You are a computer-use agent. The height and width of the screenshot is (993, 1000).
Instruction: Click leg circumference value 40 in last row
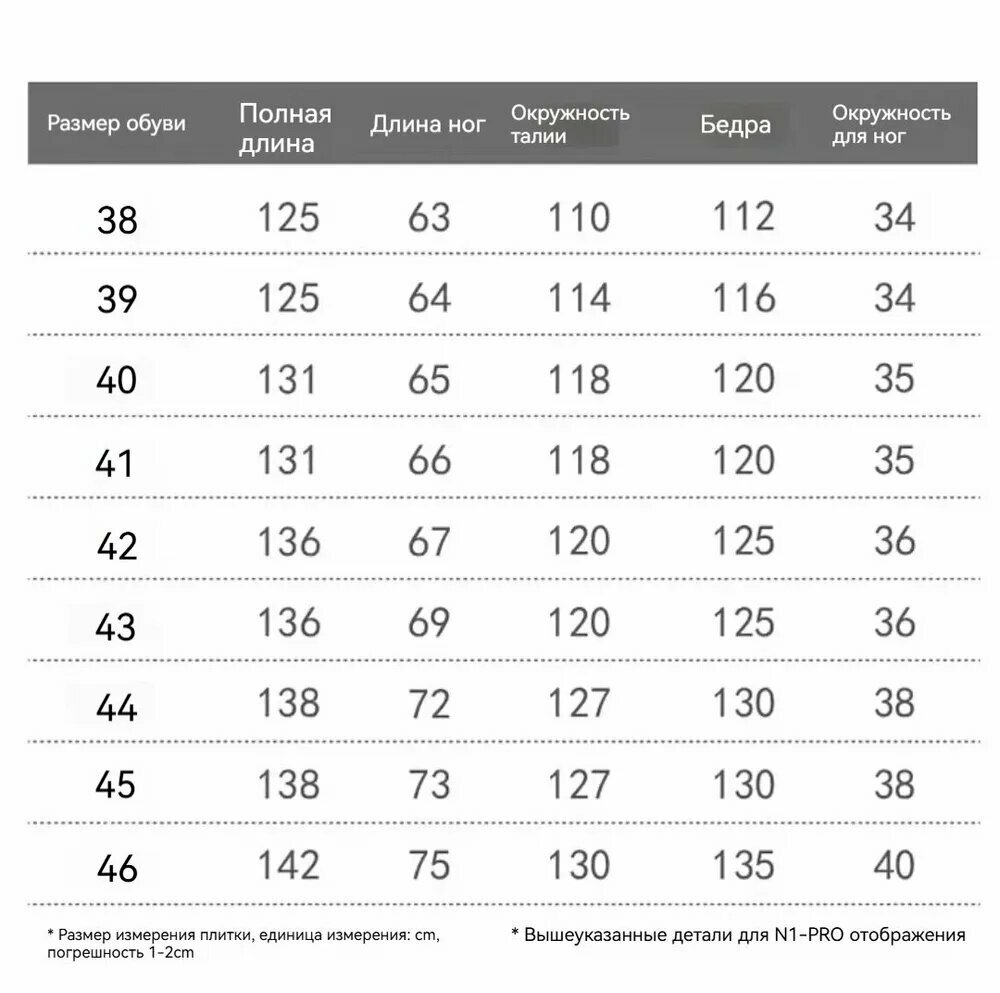pos(894,865)
